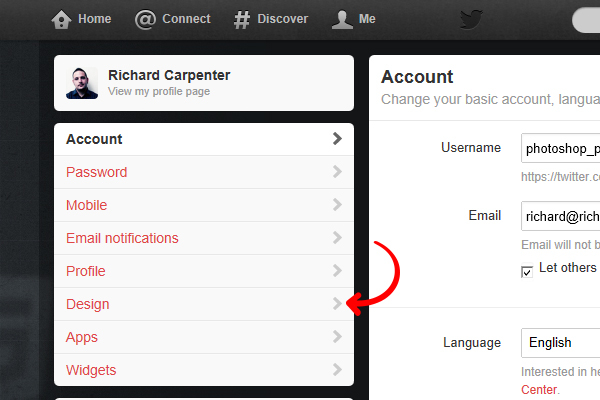Click the Discover hashtag icon
This screenshot has width=600, height=400.
242,20
